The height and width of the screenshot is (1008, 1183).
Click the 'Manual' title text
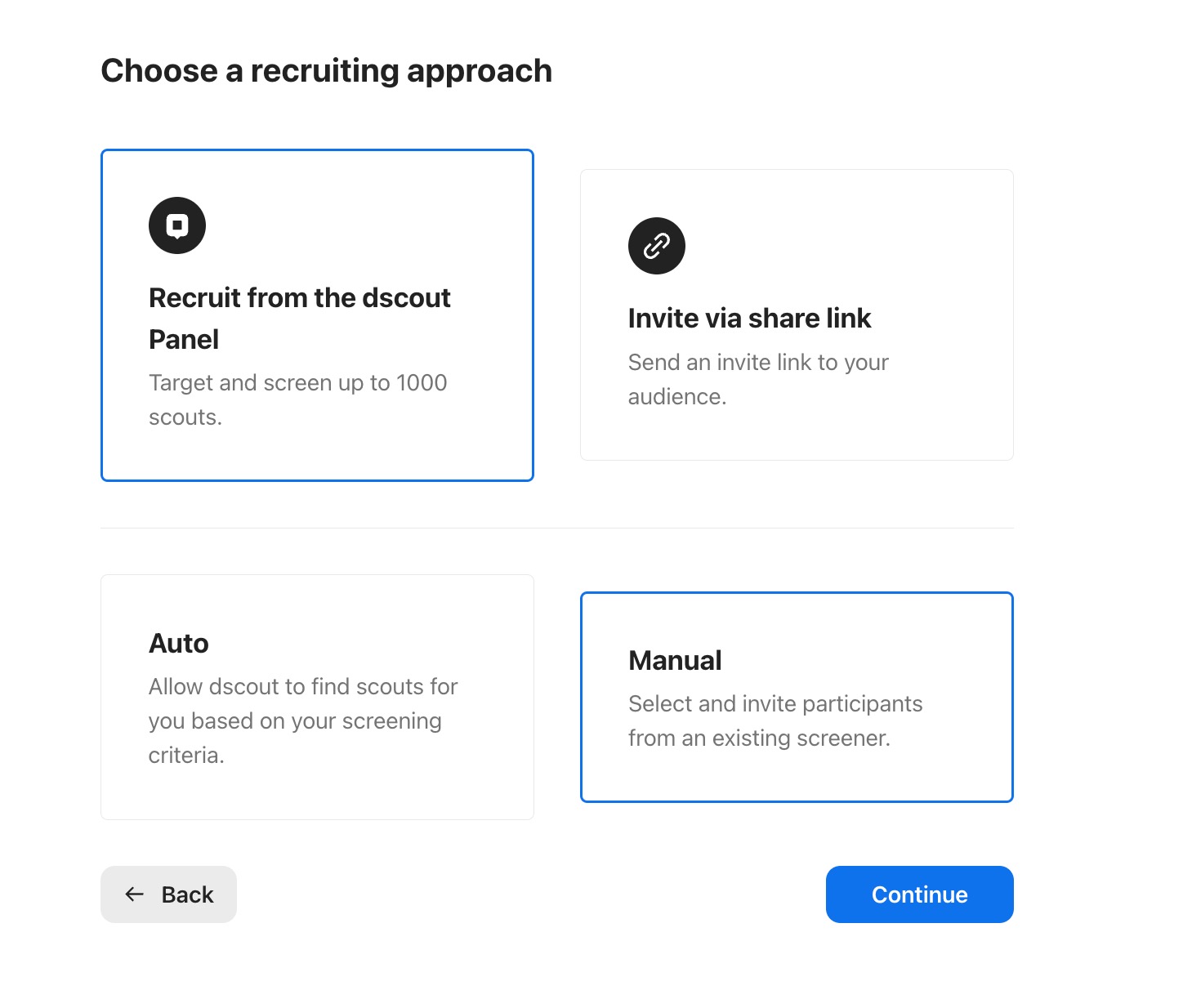(675, 660)
